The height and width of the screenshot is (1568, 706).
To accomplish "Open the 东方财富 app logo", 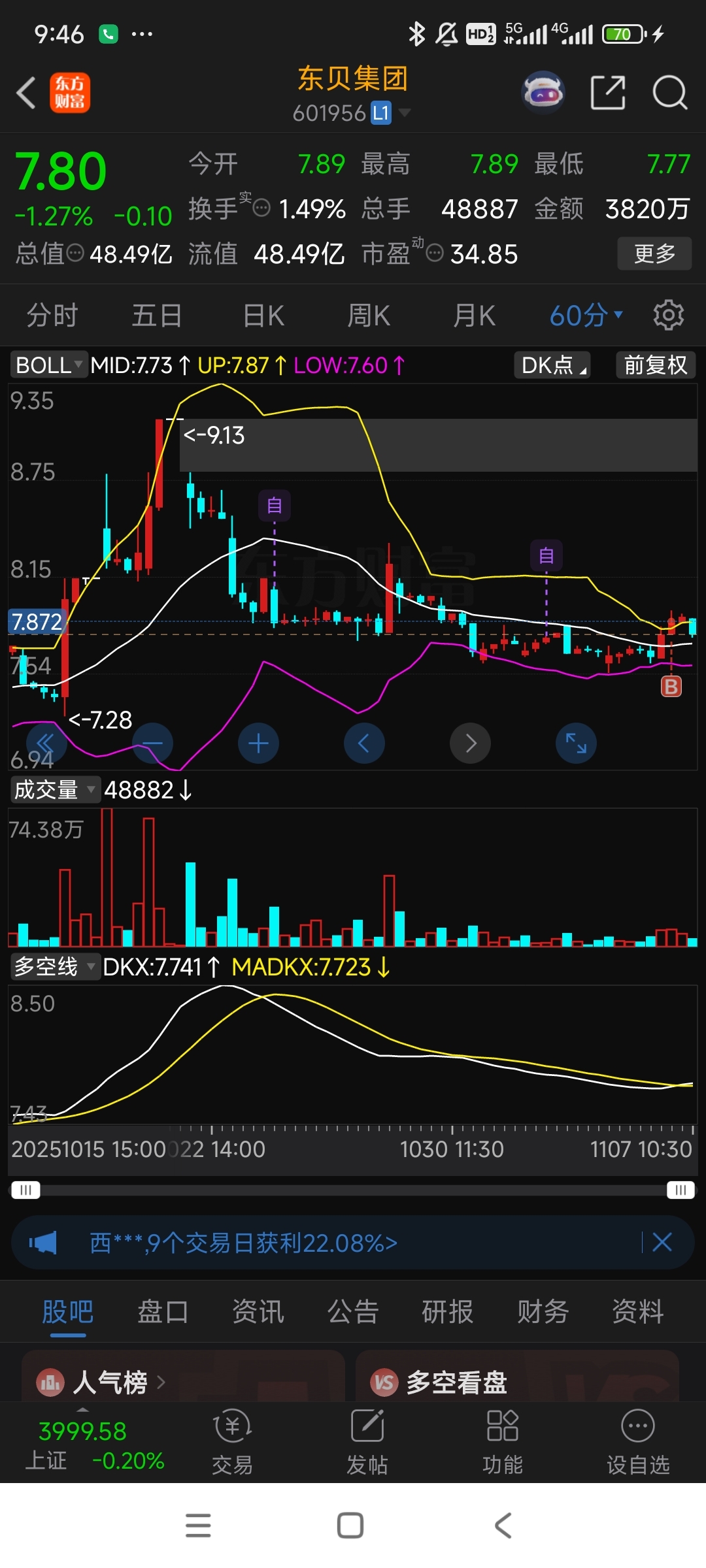I will click(x=70, y=93).
